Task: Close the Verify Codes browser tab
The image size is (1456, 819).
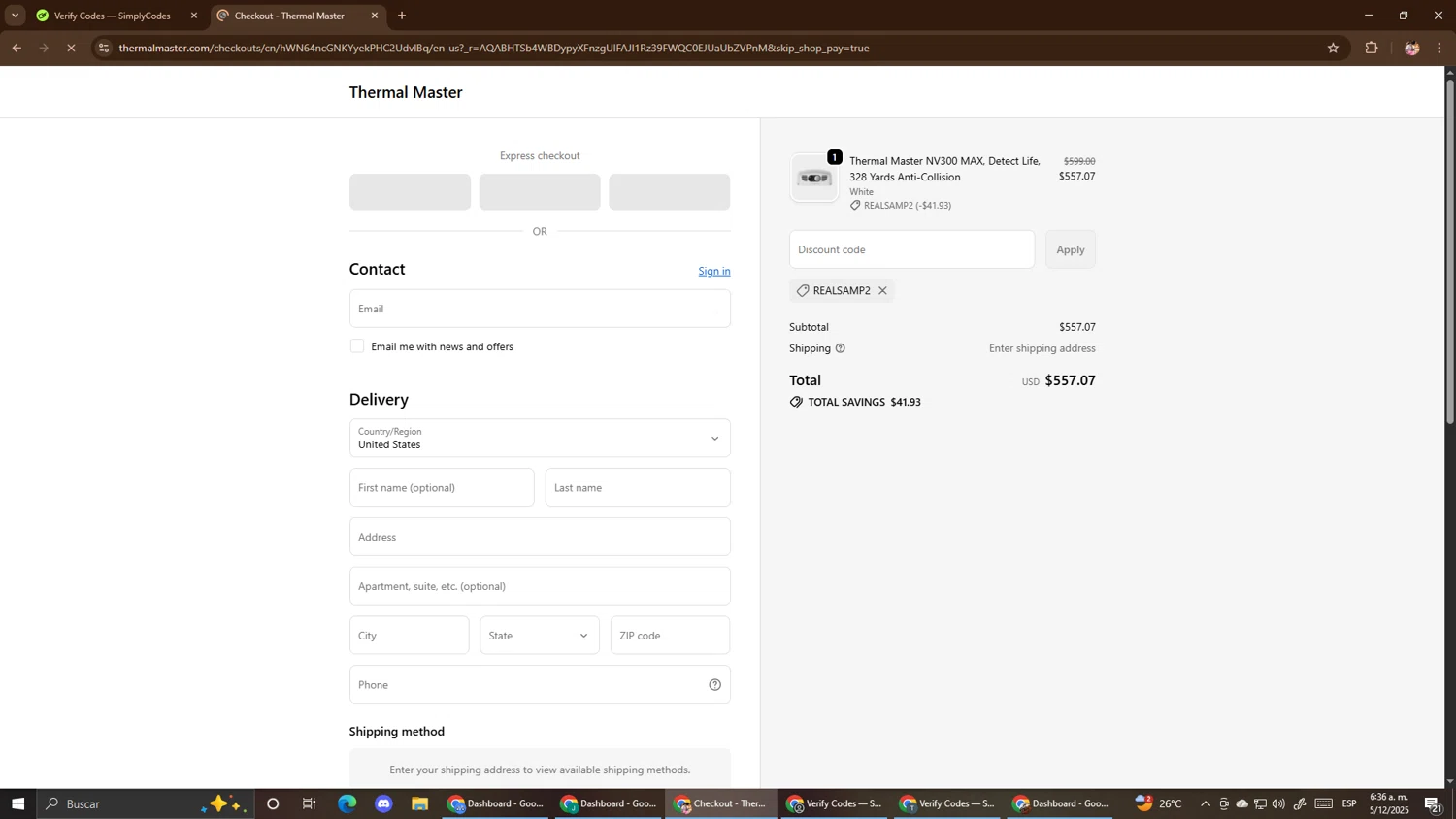Action: point(194,16)
